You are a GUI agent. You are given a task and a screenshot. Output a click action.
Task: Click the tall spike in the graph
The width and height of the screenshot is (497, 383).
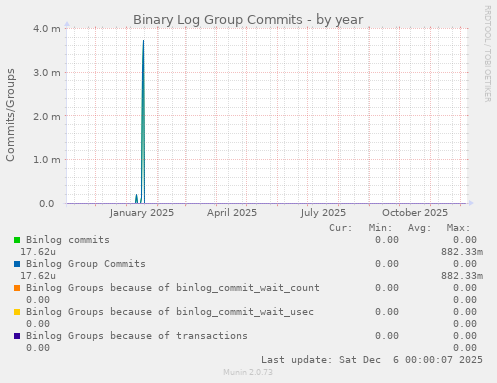(143, 122)
